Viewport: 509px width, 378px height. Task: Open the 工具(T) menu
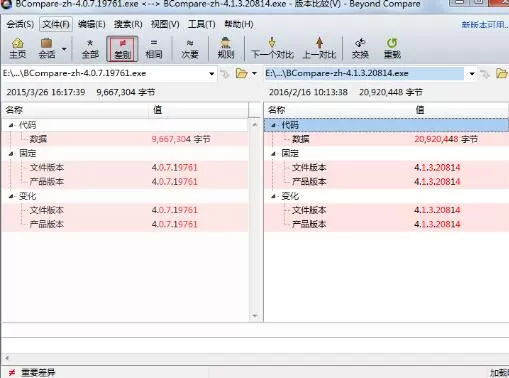pos(201,24)
